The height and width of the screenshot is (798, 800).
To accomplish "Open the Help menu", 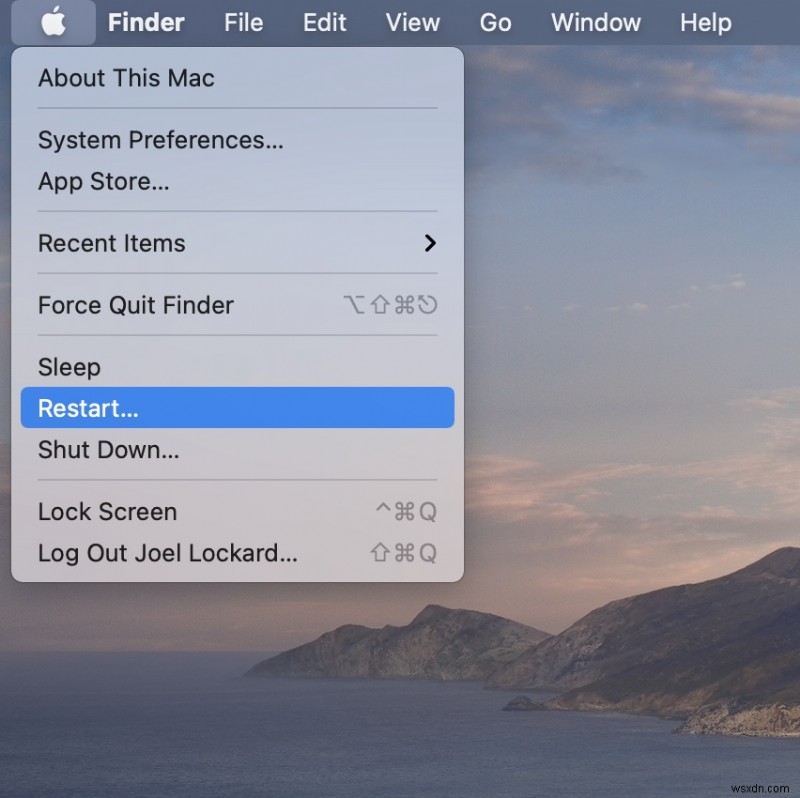I will pos(705,22).
